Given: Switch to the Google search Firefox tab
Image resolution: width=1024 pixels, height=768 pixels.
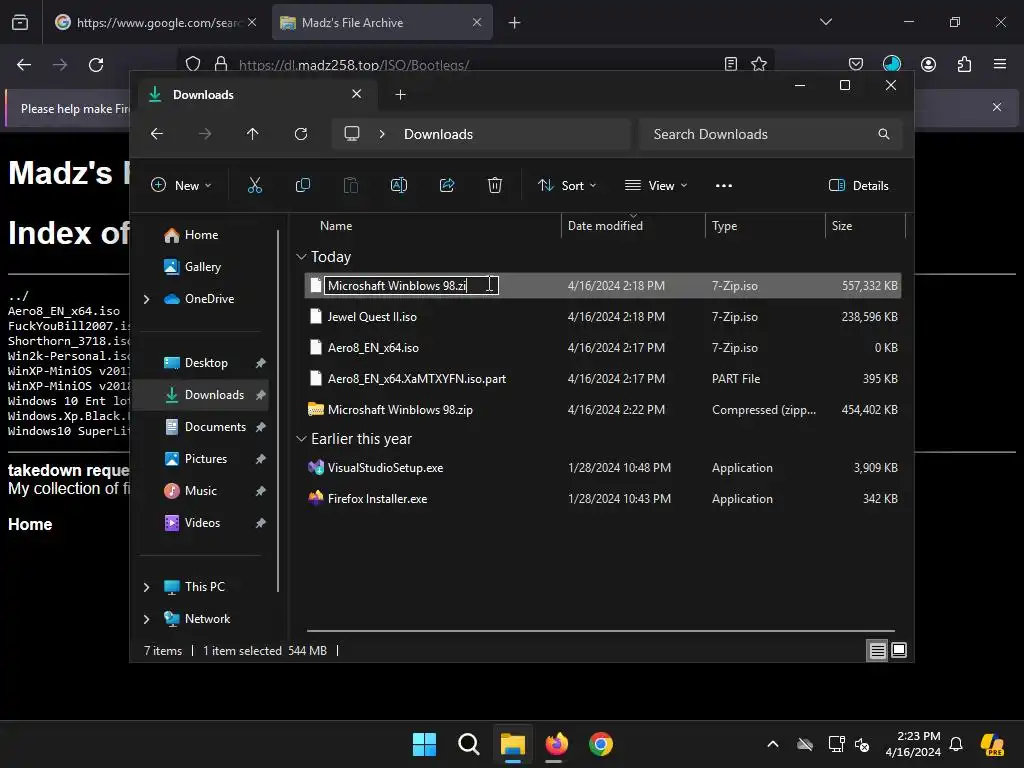Looking at the screenshot, I should pyautogui.click(x=155, y=23).
